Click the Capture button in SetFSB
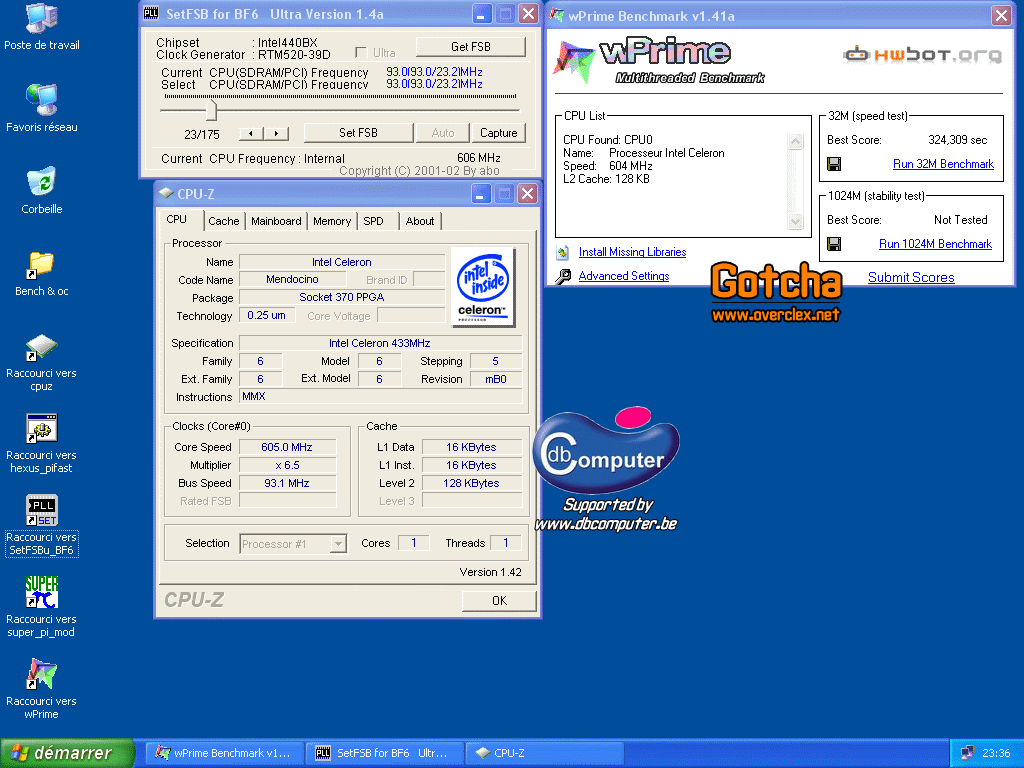 (499, 133)
